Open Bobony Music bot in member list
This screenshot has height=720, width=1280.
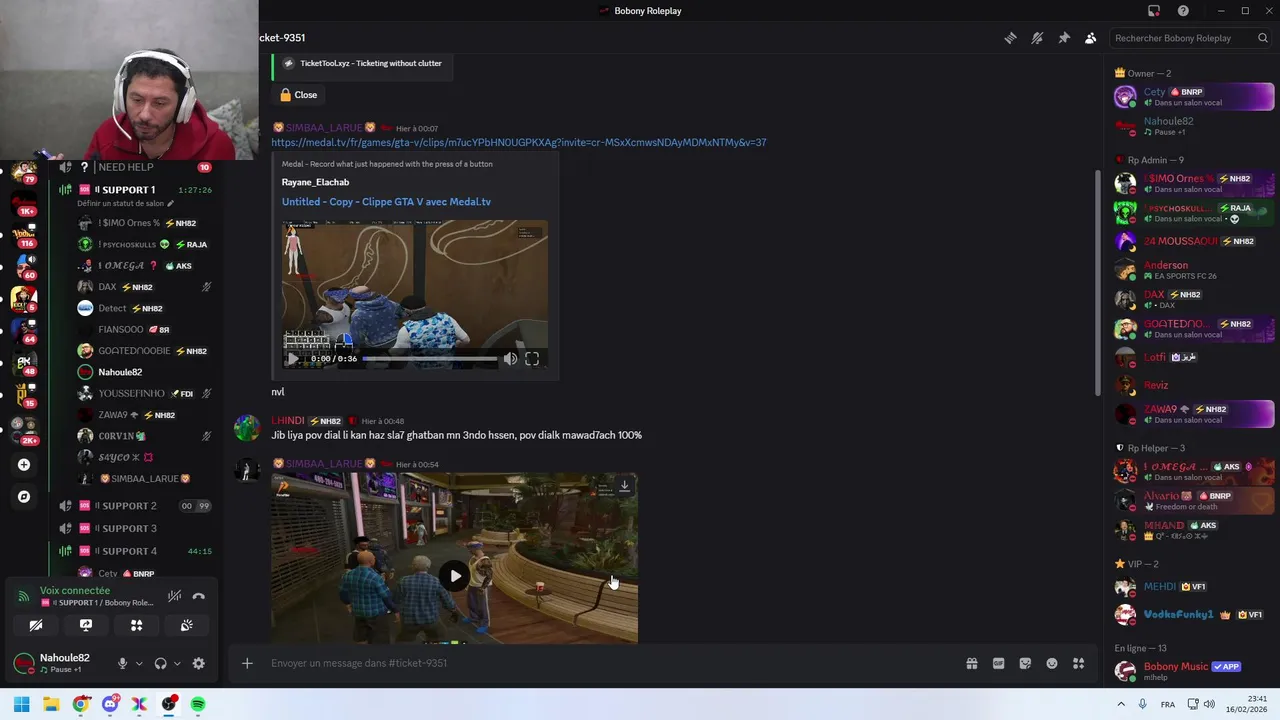tap(1195, 671)
